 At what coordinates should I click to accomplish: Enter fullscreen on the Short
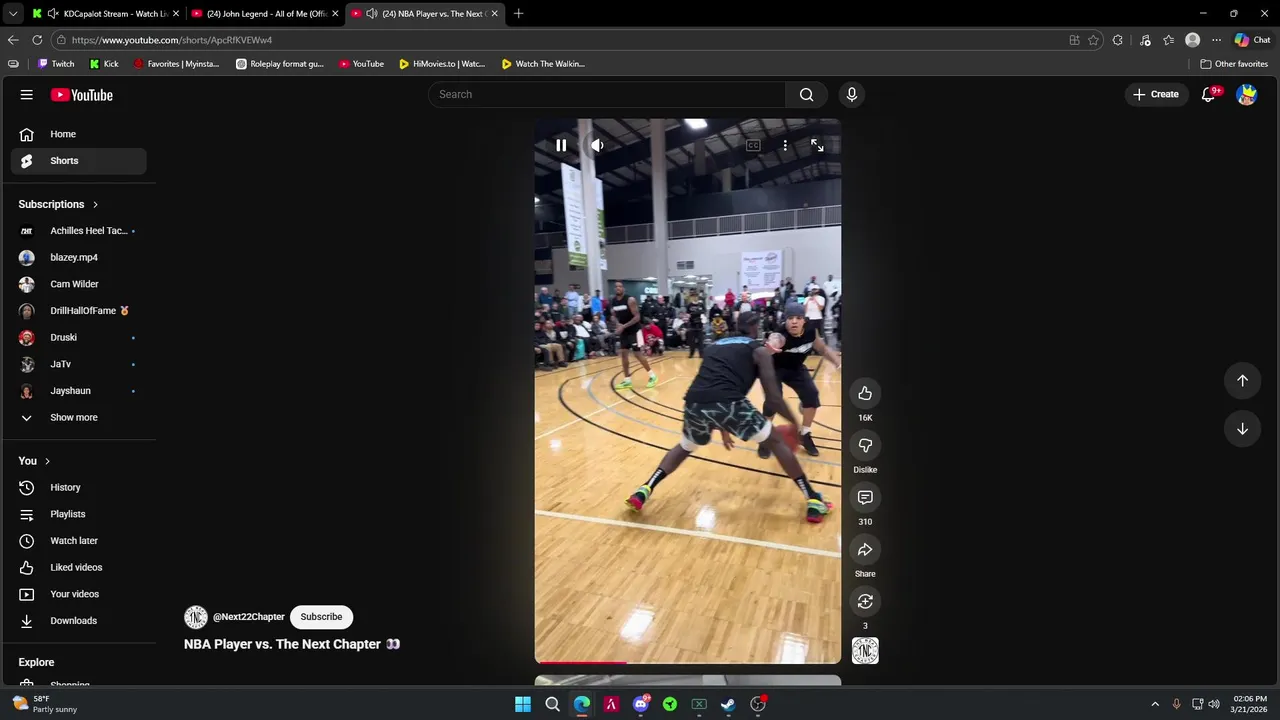[817, 146]
